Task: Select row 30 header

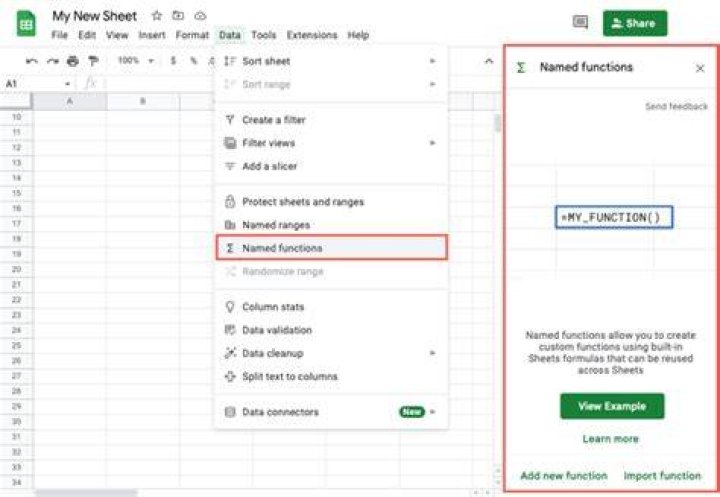Action: [17, 421]
